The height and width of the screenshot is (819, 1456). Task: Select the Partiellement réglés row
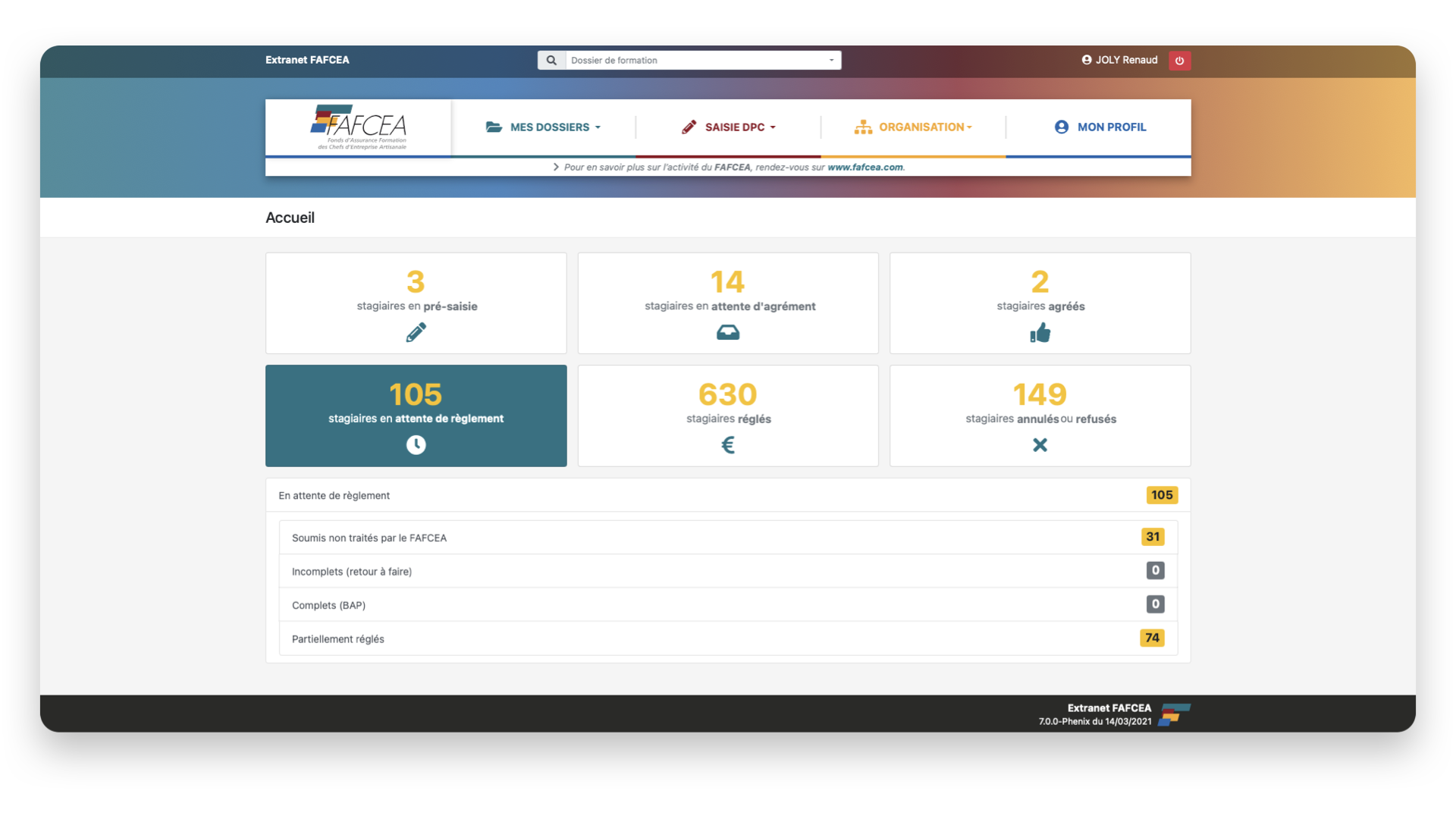338,639
